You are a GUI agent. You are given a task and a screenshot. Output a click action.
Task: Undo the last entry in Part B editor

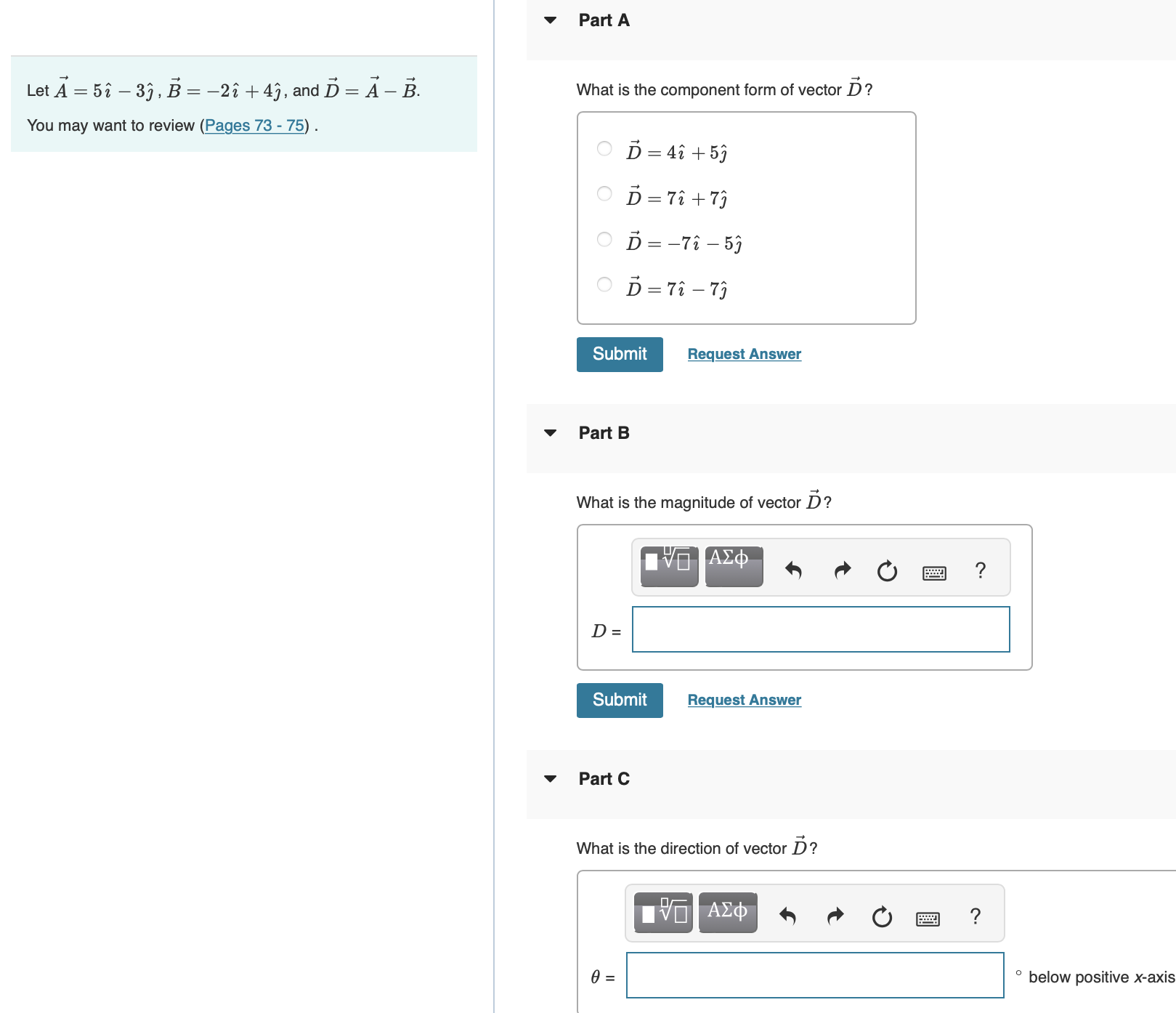792,570
